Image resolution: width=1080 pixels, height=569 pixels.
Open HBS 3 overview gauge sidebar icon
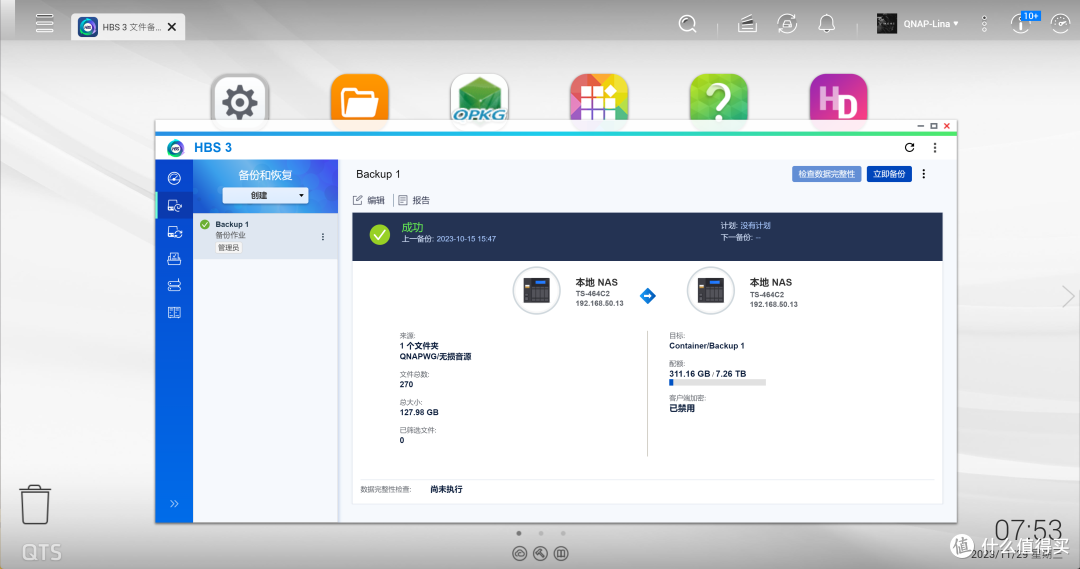point(174,178)
